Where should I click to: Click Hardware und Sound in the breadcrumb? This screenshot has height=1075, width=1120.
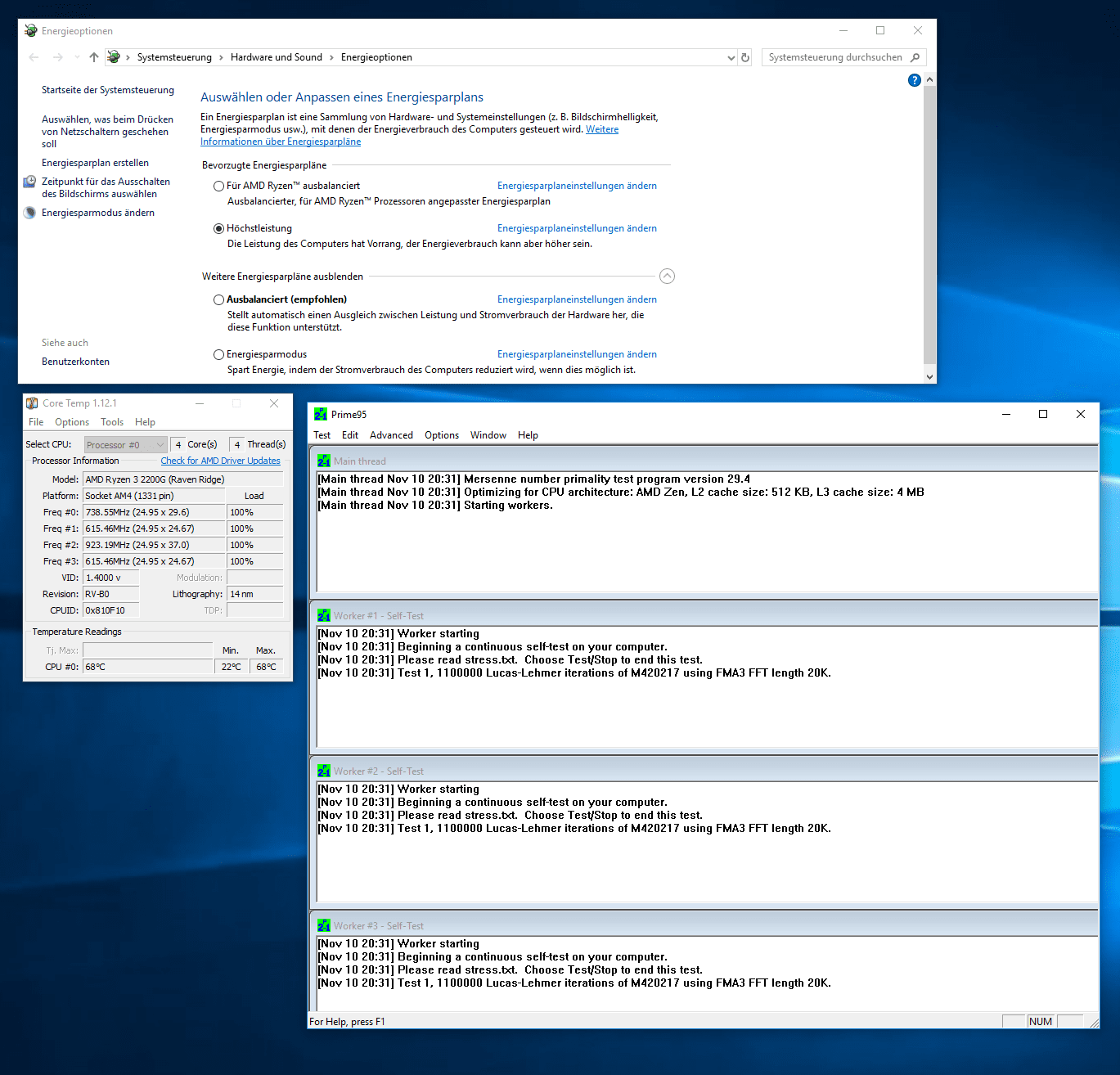coord(277,57)
